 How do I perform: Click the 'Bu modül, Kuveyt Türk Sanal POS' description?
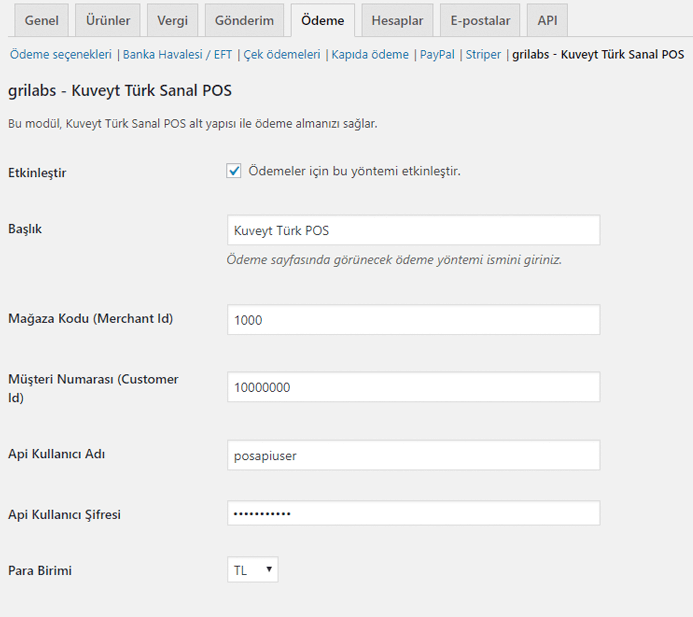coord(193,124)
